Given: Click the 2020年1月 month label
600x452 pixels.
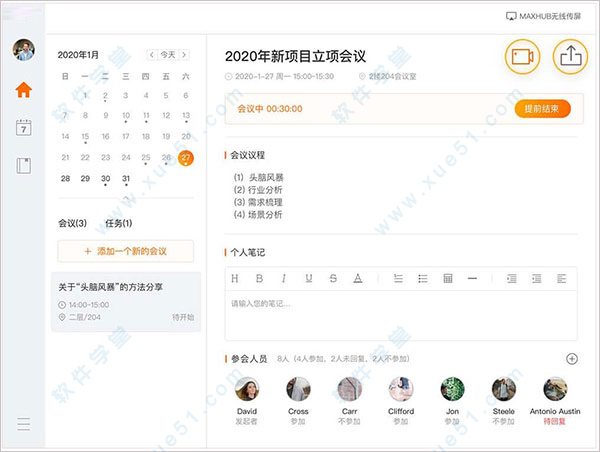Looking at the screenshot, I should point(78,55).
